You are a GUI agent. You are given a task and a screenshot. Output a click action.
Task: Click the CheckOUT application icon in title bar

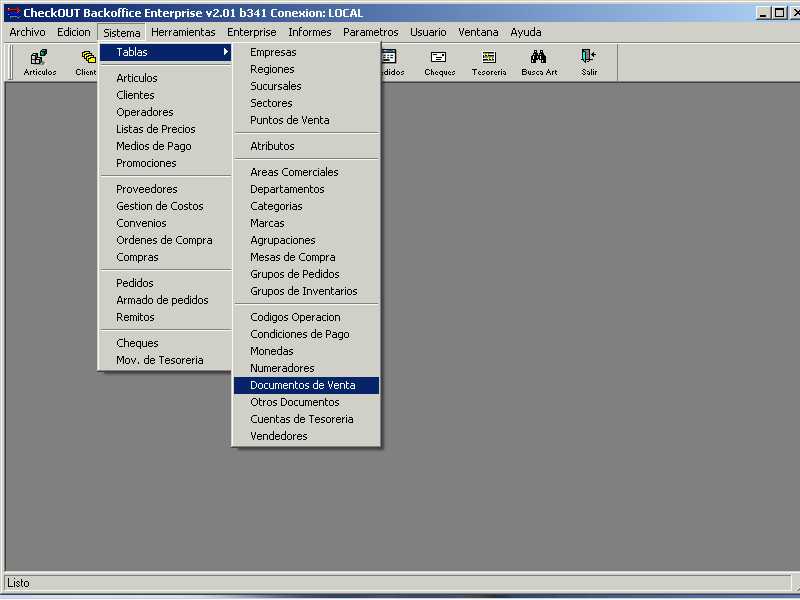[x=13, y=13]
